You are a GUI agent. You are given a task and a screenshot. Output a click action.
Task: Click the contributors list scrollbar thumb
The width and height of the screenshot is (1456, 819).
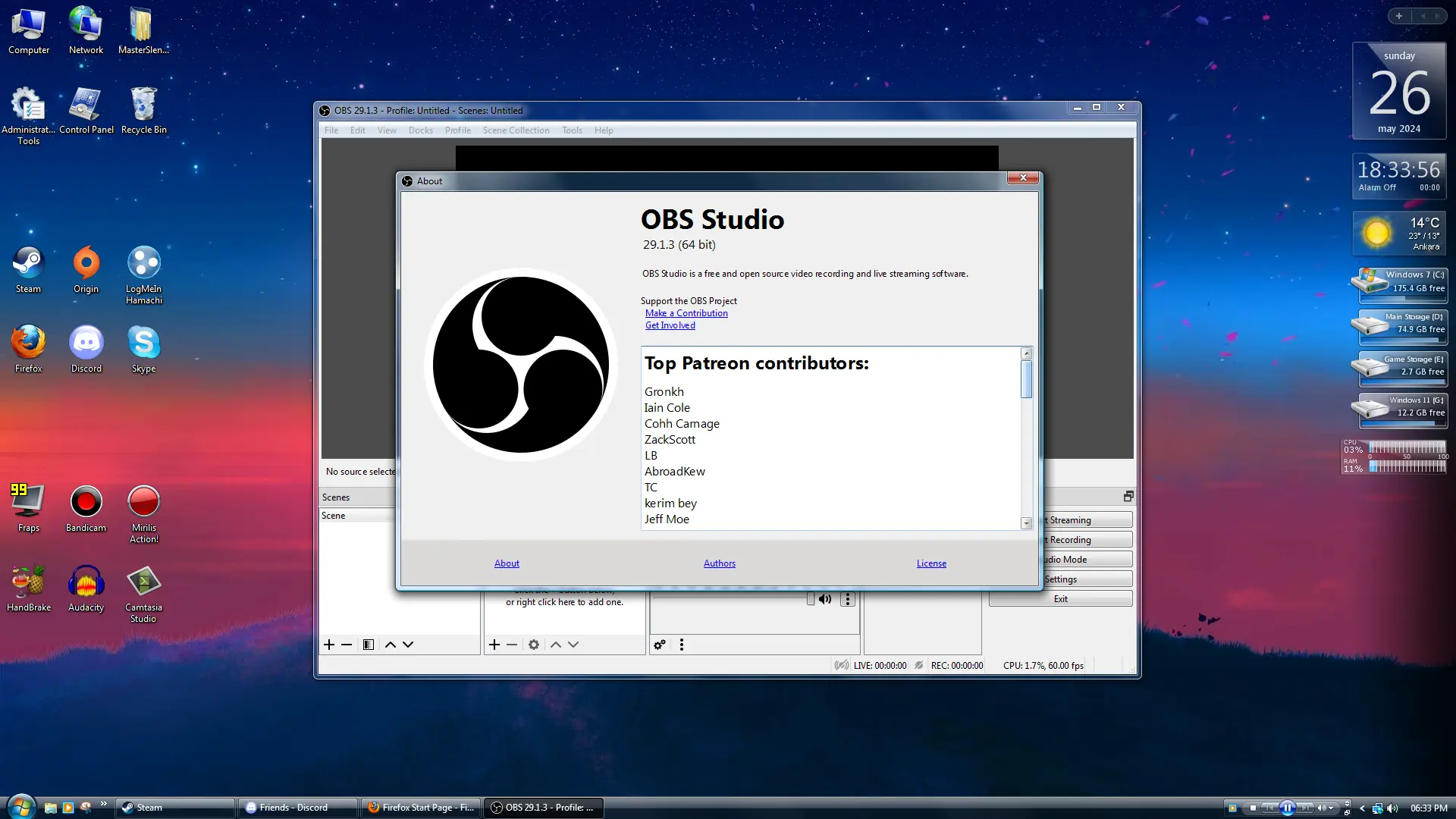pyautogui.click(x=1026, y=379)
